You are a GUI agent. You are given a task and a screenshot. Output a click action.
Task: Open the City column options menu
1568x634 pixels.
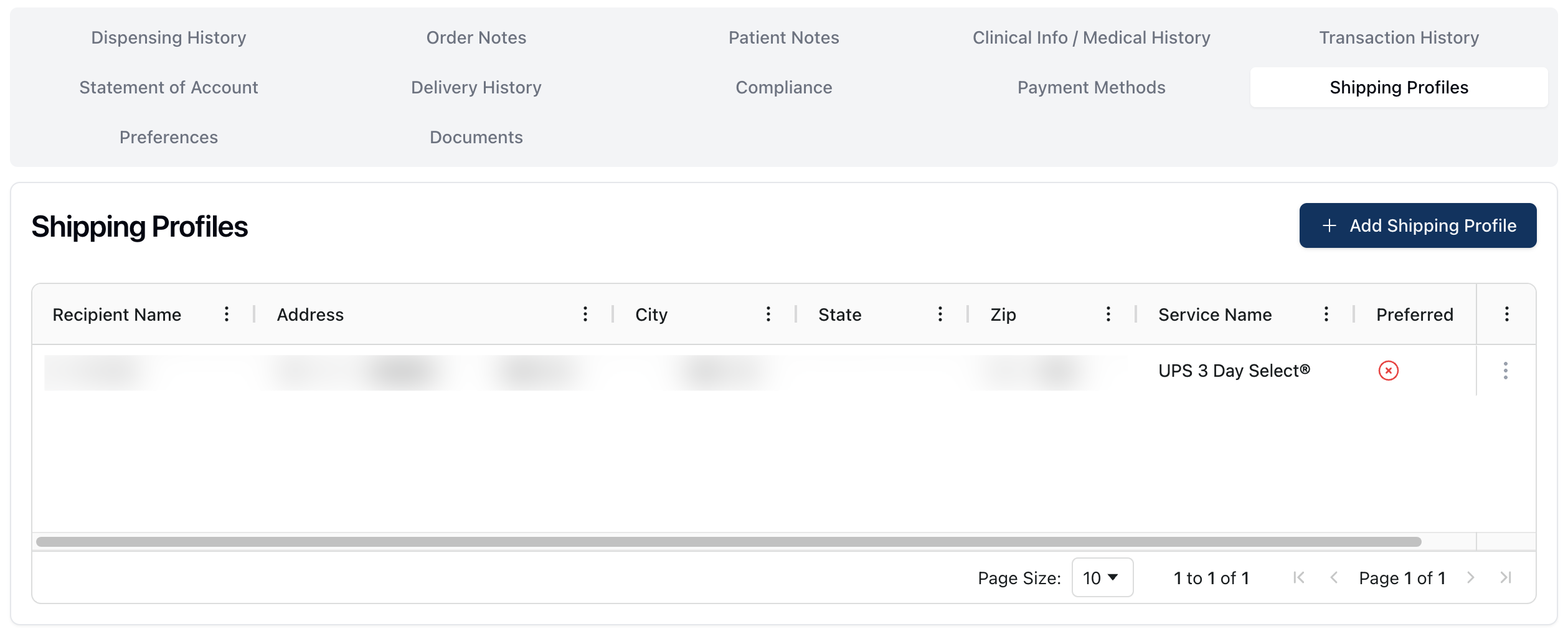pyautogui.click(x=770, y=314)
